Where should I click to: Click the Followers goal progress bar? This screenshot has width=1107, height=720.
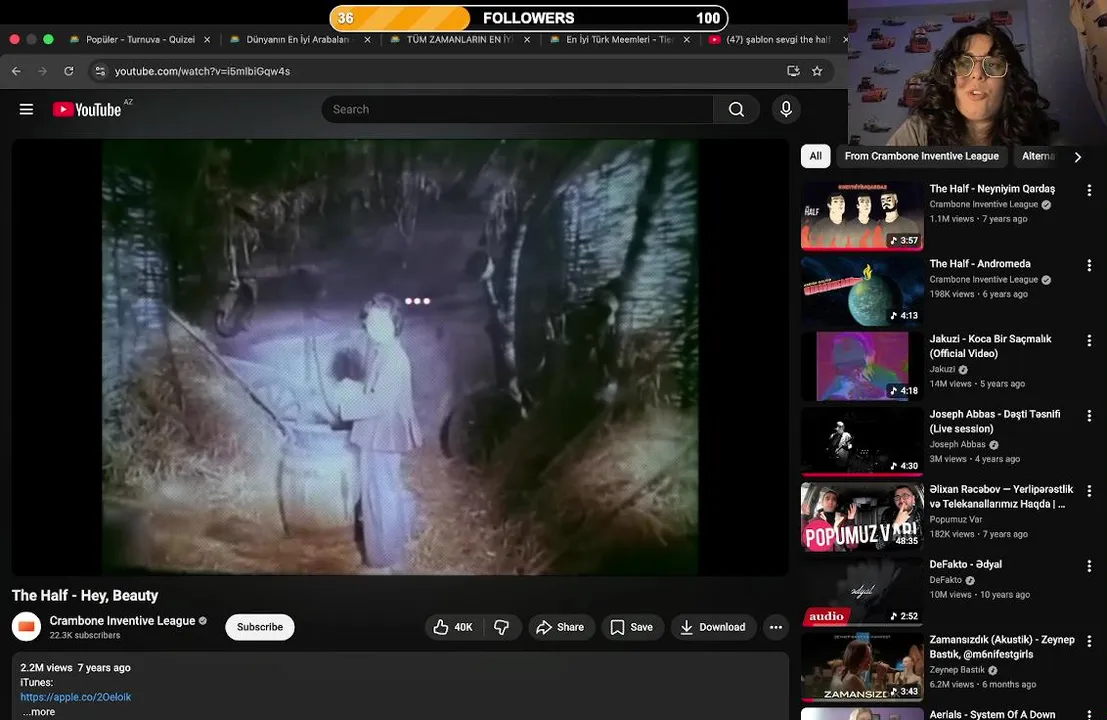pyautogui.click(x=529, y=18)
